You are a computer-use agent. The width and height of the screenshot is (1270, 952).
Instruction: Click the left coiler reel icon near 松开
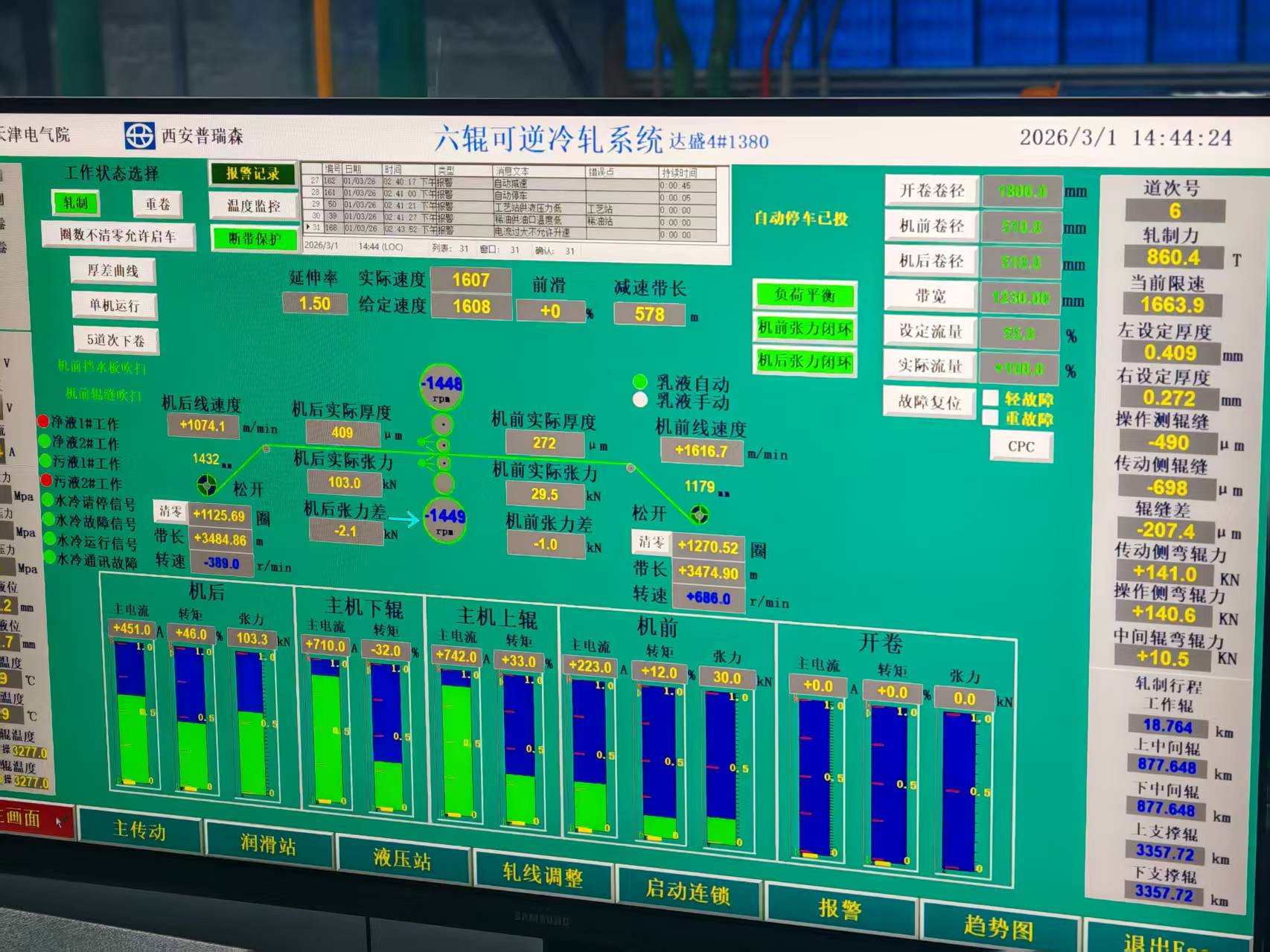point(207,485)
